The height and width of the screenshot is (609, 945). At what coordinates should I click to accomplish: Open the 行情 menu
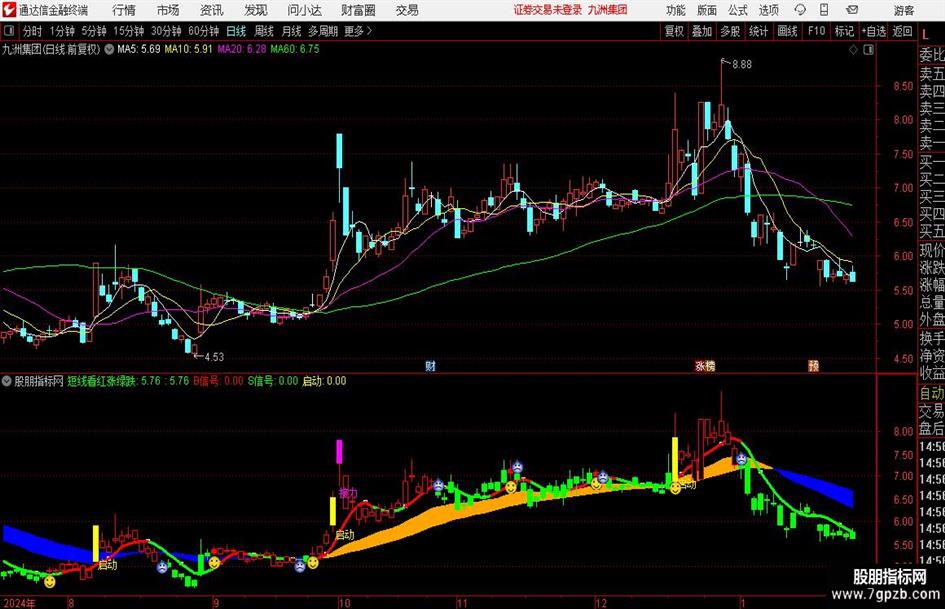tap(124, 10)
